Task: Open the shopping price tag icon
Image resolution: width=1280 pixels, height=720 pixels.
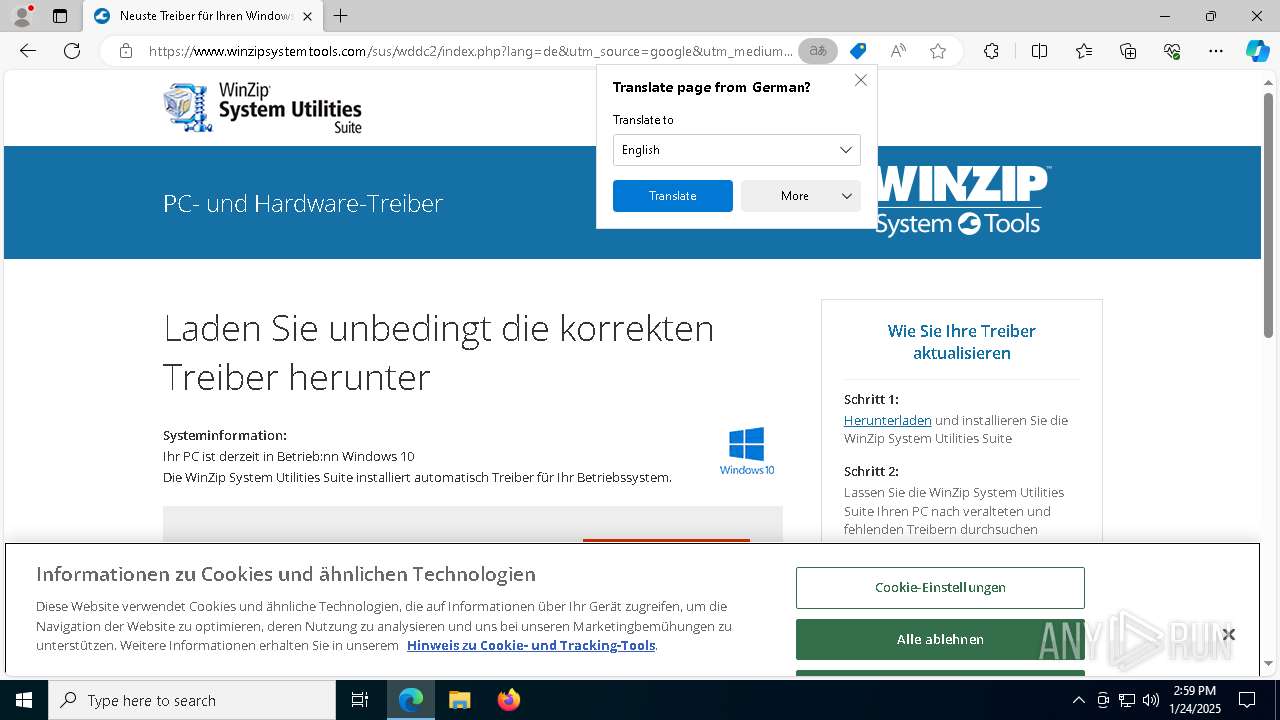Action: pyautogui.click(x=857, y=51)
